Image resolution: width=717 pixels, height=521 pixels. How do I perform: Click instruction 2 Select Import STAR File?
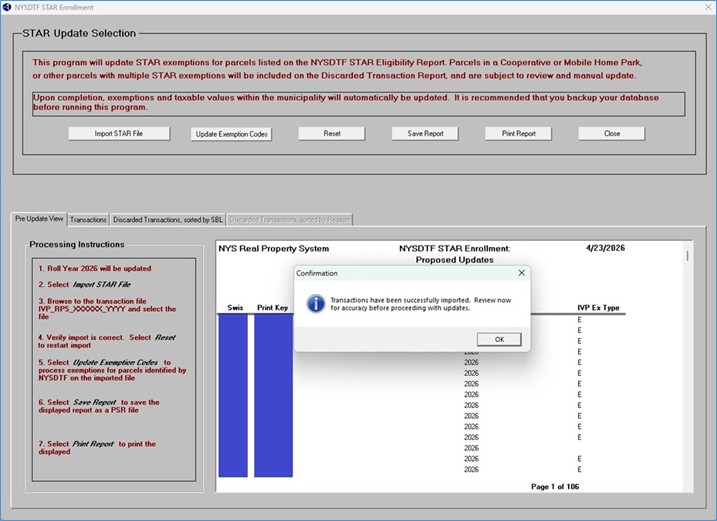pyautogui.click(x=85, y=285)
